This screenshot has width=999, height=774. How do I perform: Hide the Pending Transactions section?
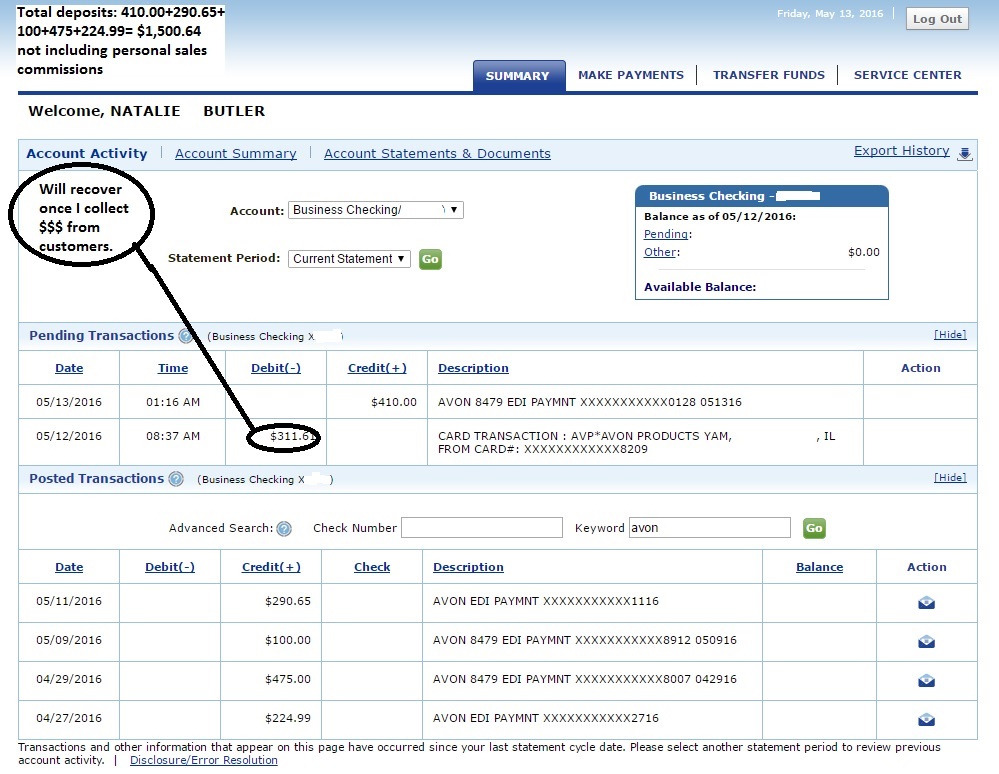950,335
